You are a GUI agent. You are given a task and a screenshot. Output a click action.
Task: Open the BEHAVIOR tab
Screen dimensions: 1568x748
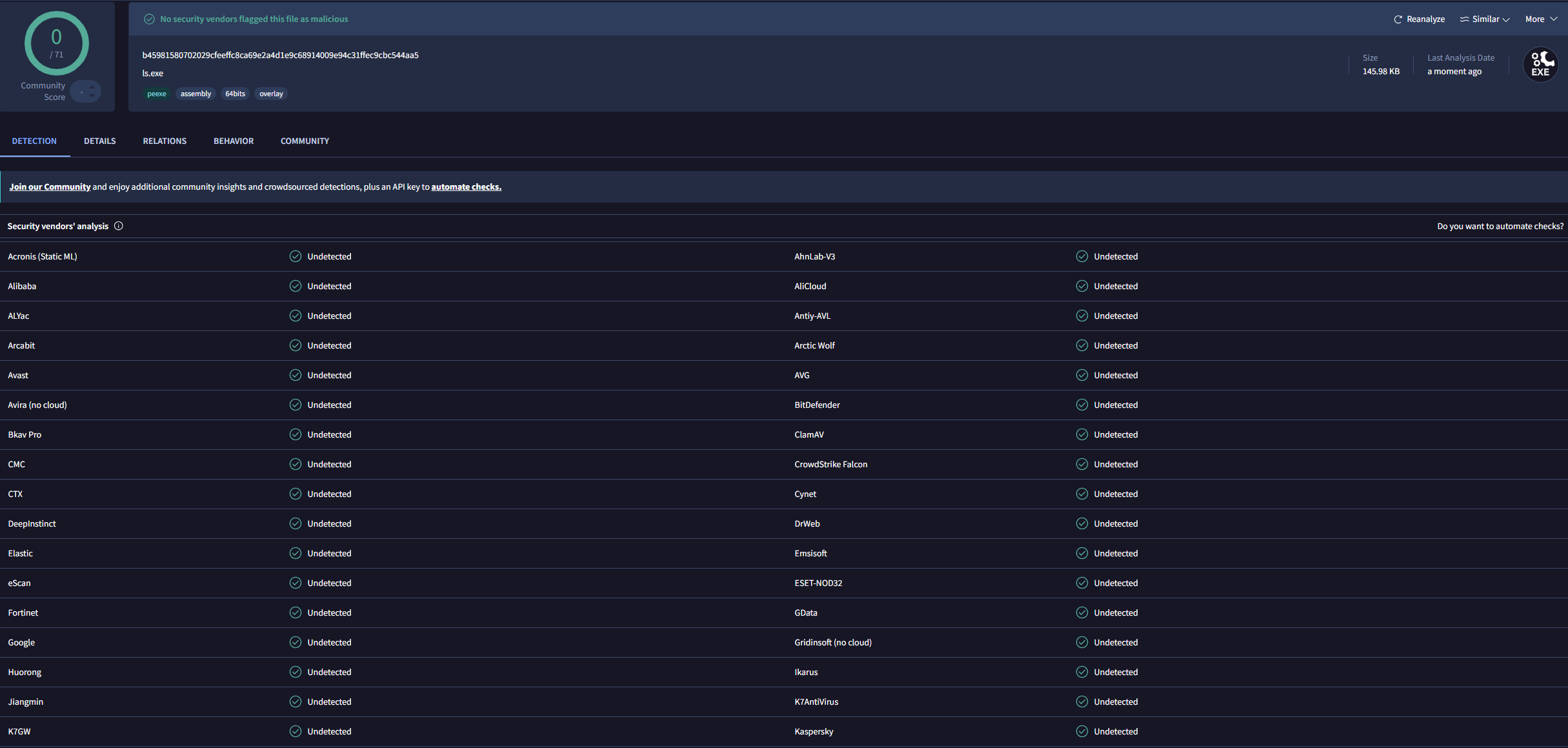(x=234, y=141)
